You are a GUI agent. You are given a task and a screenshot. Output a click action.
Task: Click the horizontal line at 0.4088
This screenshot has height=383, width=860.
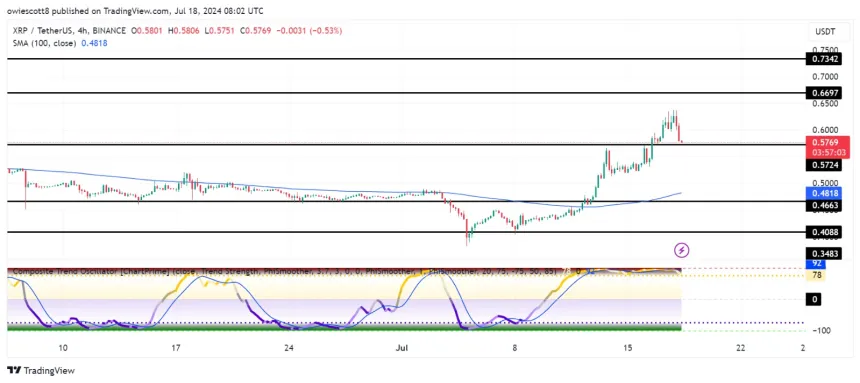[405, 232]
